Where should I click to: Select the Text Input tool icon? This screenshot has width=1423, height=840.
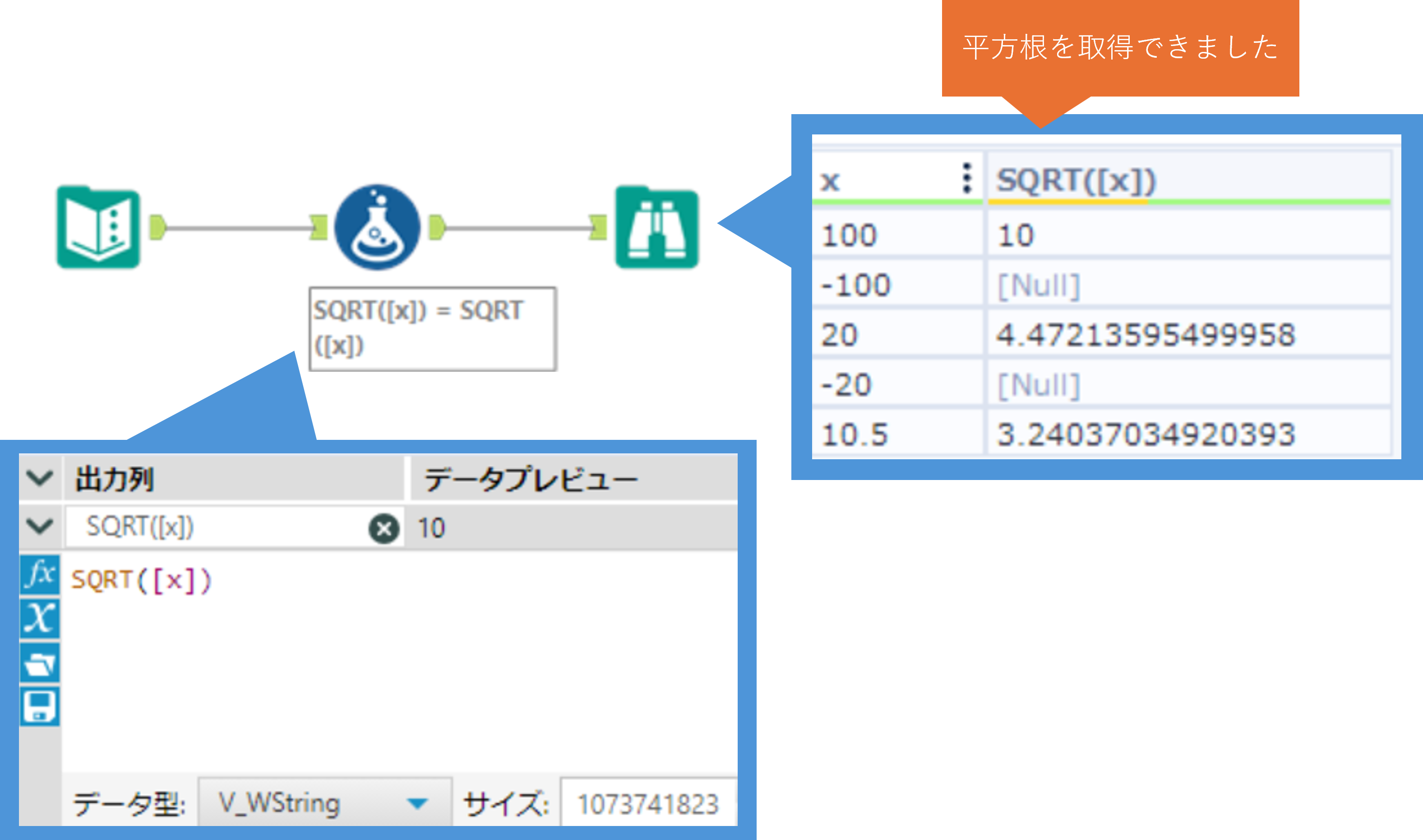click(98, 227)
